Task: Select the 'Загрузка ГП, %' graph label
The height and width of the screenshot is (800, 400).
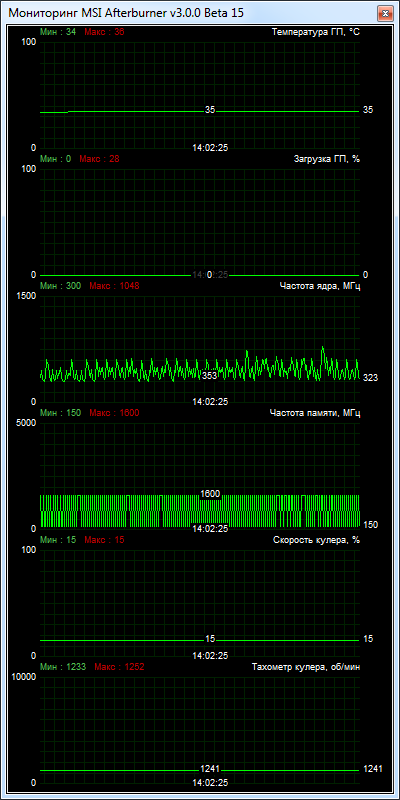Action: point(327,159)
